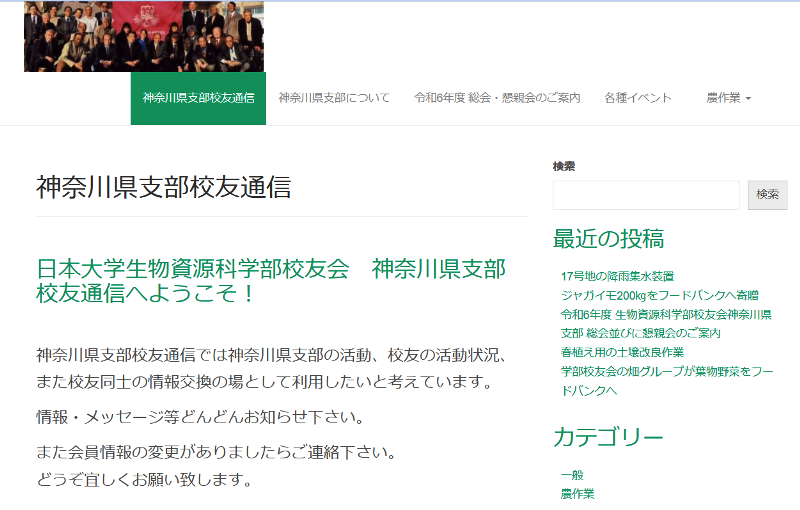Open post 17号地の降雨集水装置
This screenshot has height=510, width=800.
pos(617,276)
